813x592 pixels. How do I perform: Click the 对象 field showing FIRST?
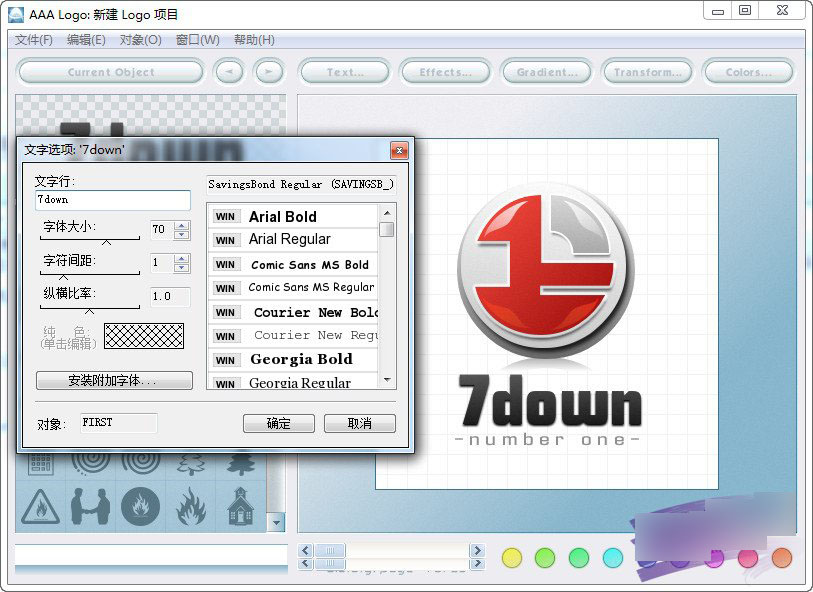coord(119,422)
